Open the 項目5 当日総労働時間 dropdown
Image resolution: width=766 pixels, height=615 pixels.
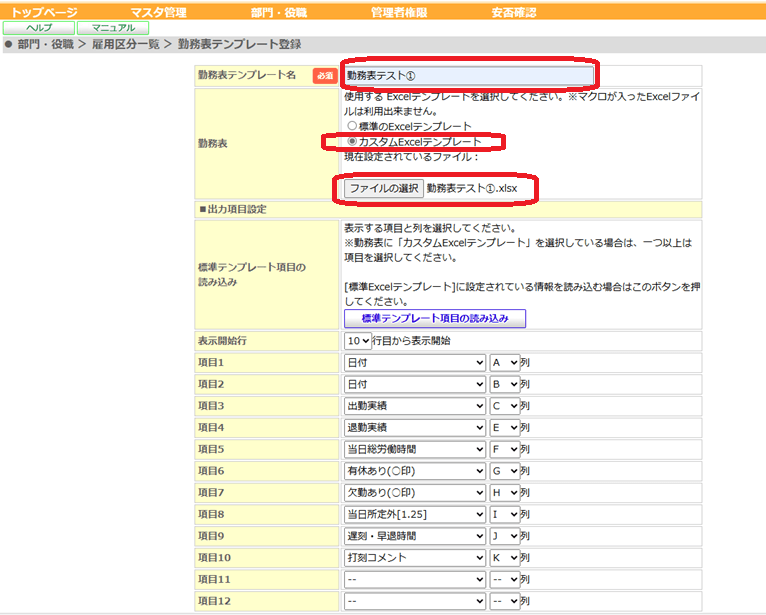415,449
